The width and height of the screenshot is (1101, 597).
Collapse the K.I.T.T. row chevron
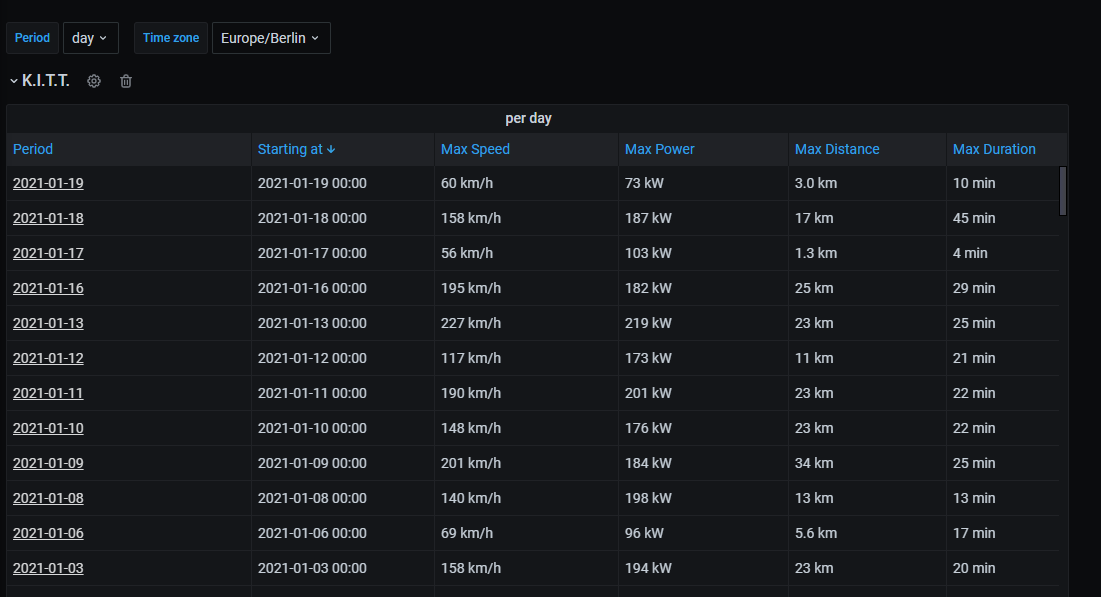pos(14,81)
